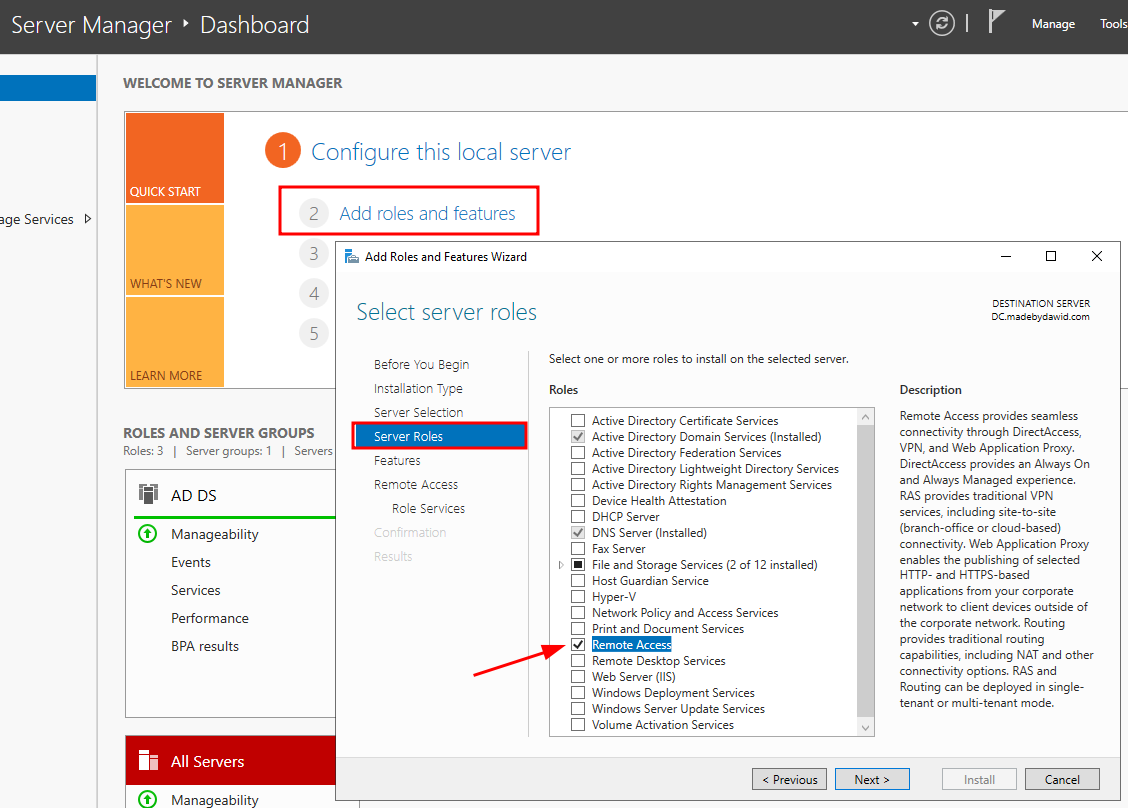Screen dimensions: 1128x808
Task: Click the AD DS role icon
Action: tap(148, 494)
